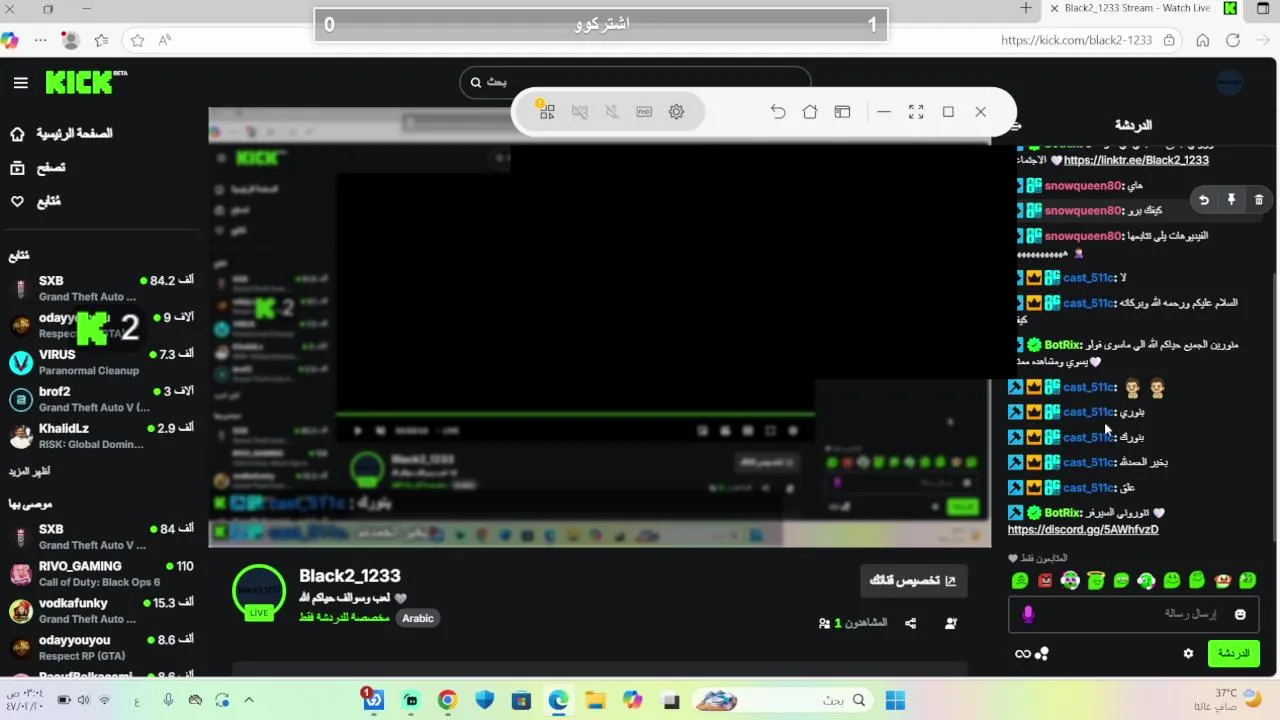Click the purple microphone in chat input
Viewport: 1280px width, 720px height.
coord(1028,614)
